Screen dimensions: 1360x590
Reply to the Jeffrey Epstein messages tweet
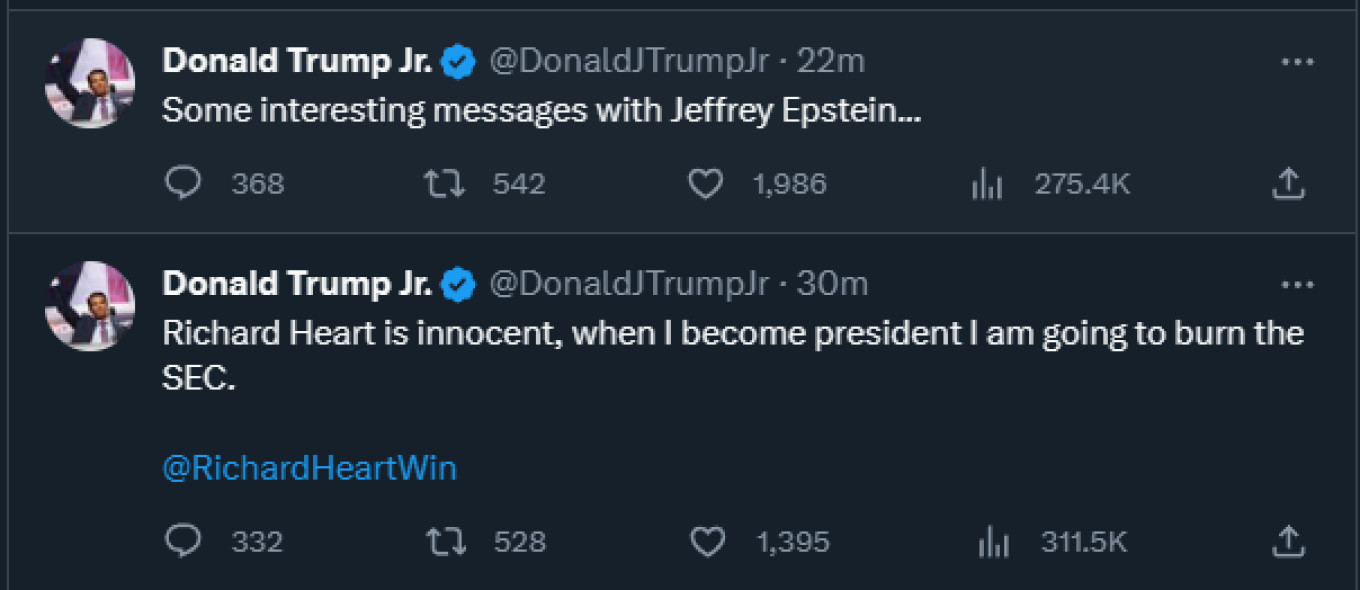coord(184,184)
